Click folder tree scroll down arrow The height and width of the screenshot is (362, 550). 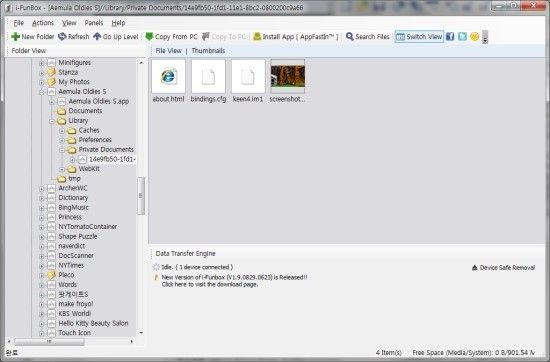(141, 333)
